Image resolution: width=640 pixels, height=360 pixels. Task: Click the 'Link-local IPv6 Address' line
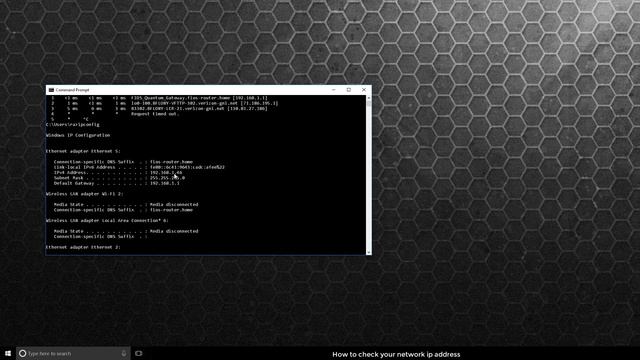[x=139, y=167]
